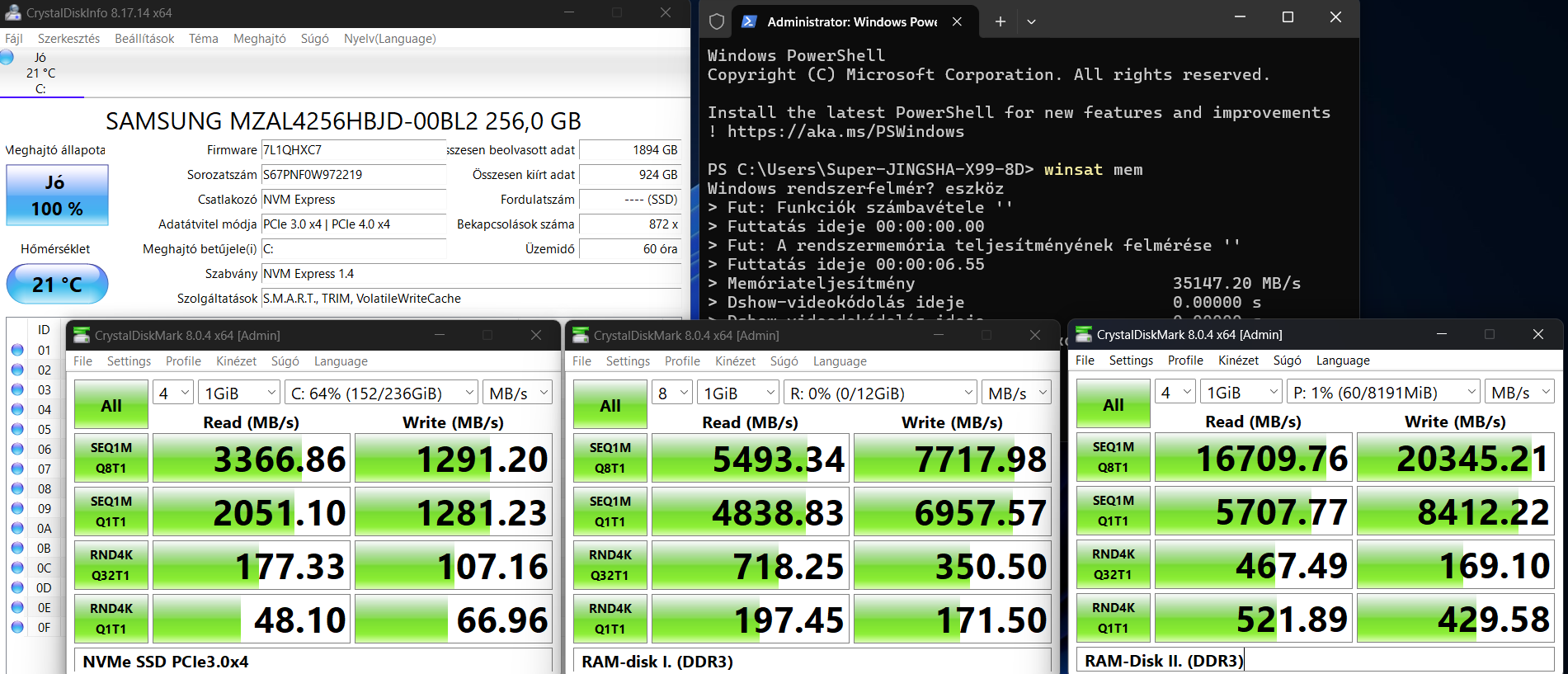Viewport: 1568px width, 674px height.
Task: Open Nyelv(Language) menu in CrystalDiskInfo
Action: click(x=389, y=39)
